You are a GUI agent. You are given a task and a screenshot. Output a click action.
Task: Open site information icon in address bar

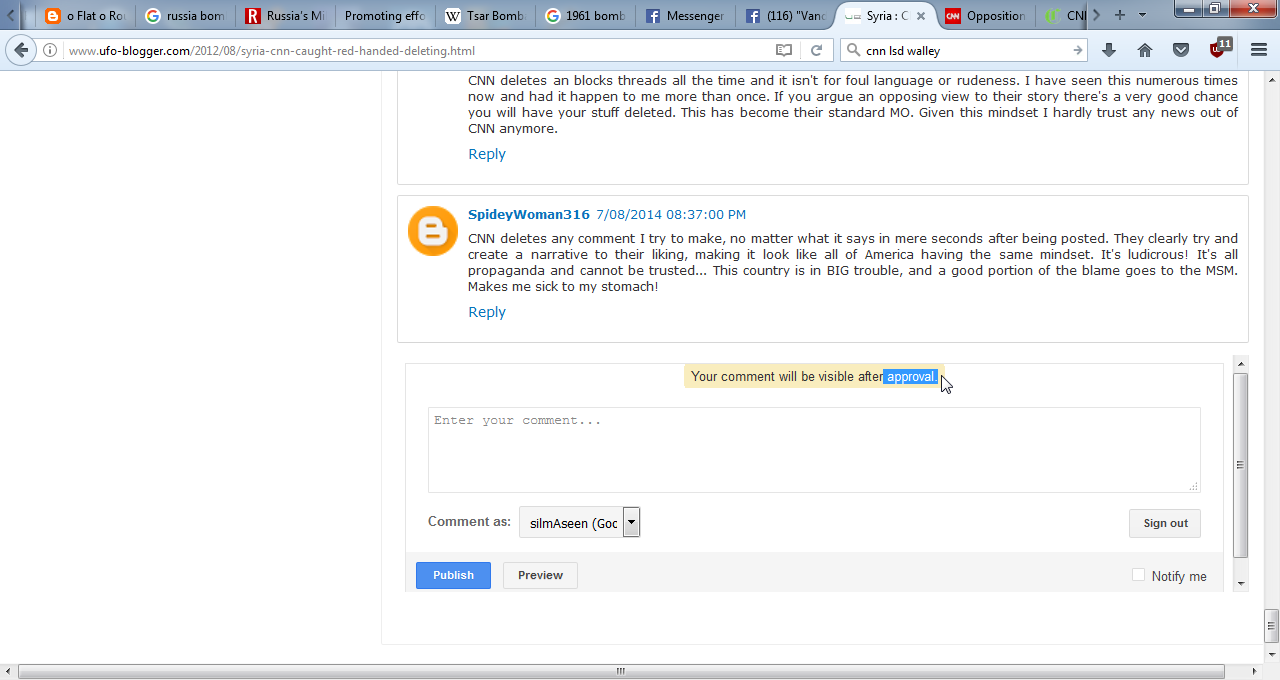click(49, 50)
